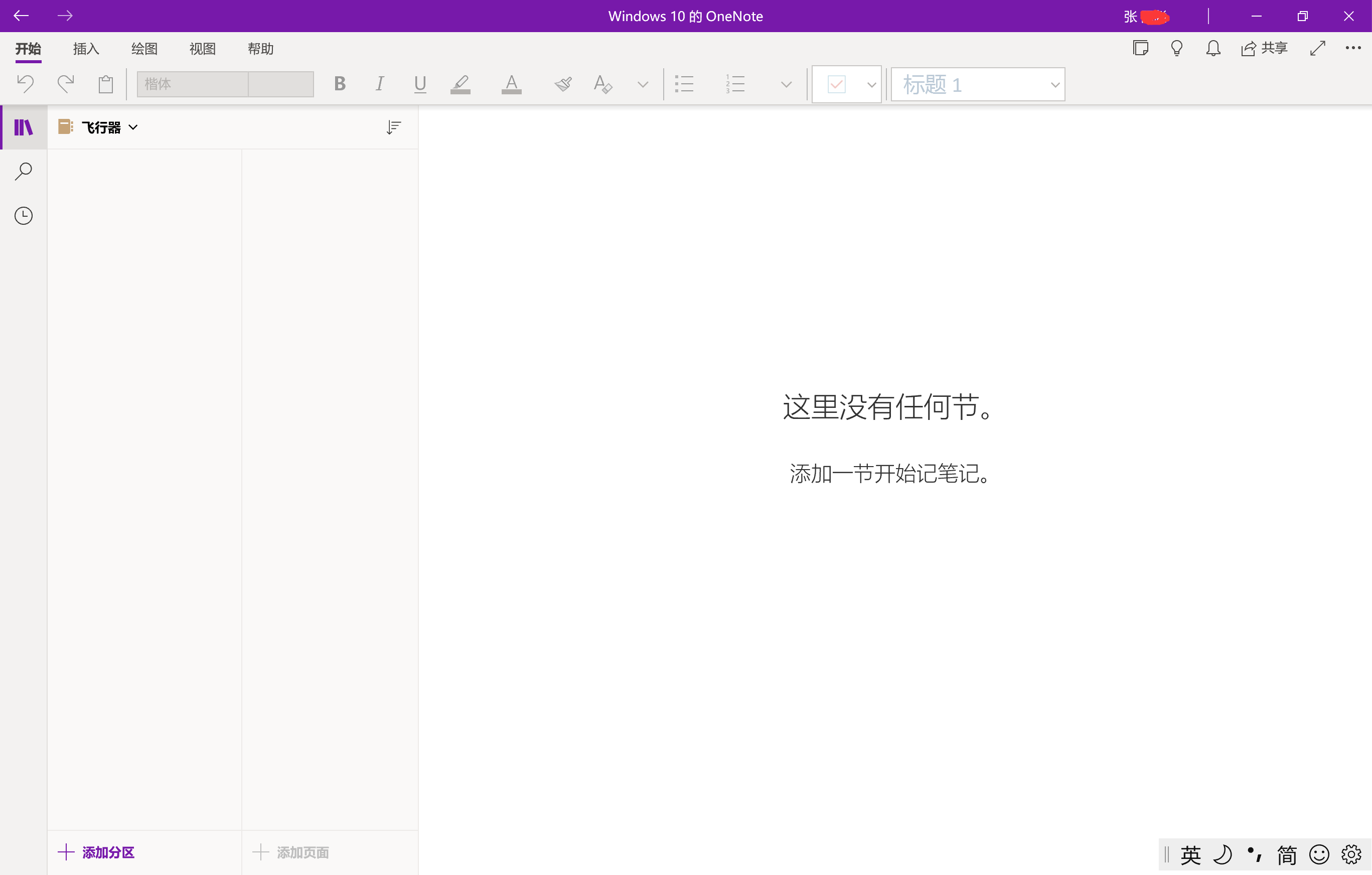Click the 楷体 font name box
1372x875 pixels.
tap(192, 84)
